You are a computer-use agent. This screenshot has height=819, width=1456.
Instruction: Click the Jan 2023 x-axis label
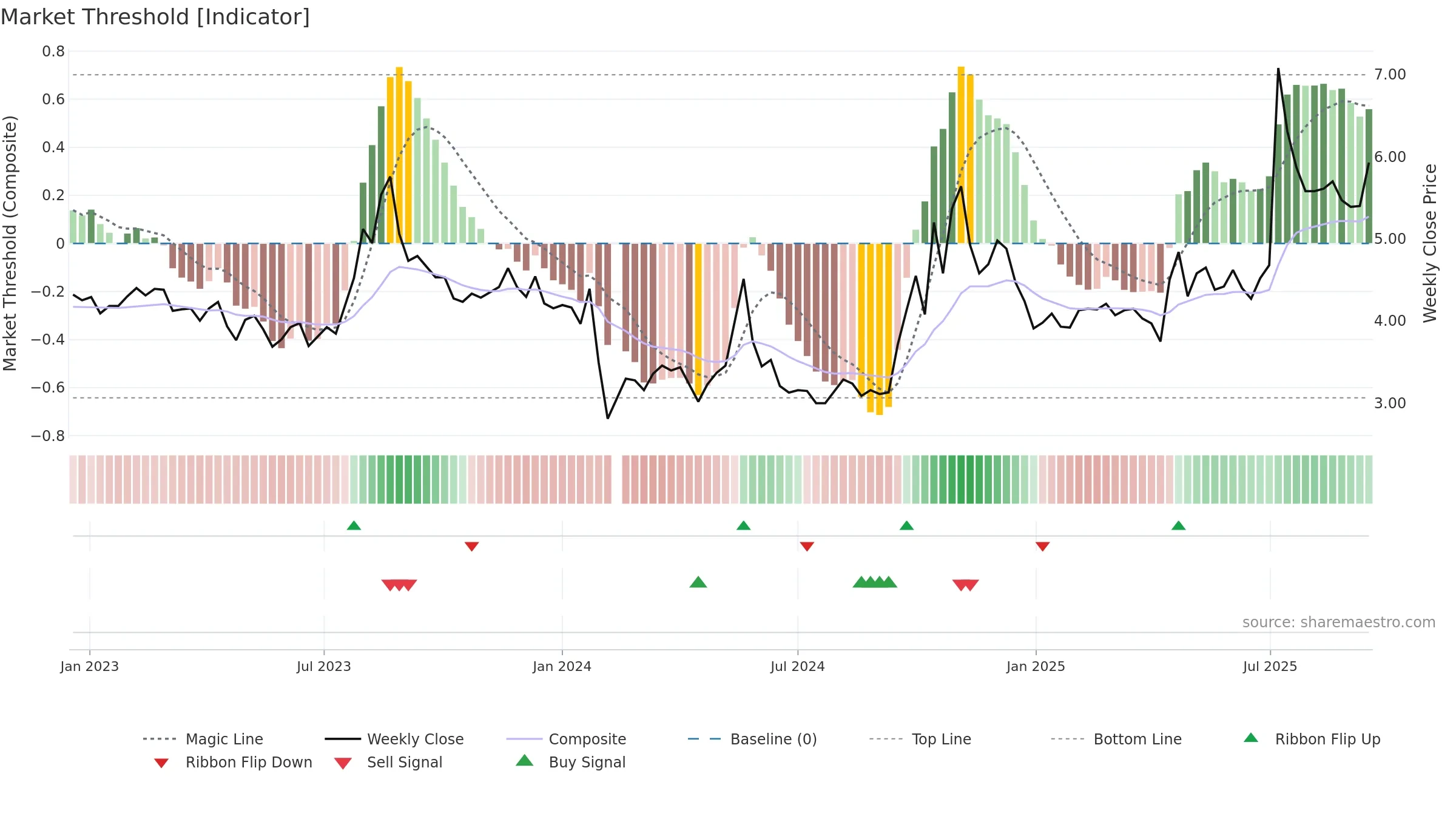point(90,666)
